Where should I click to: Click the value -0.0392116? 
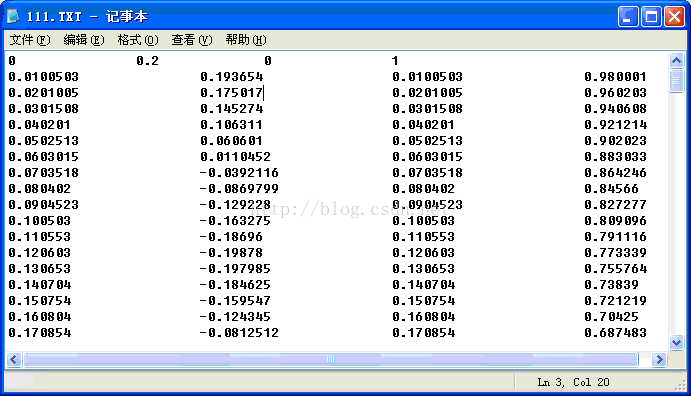click(239, 173)
